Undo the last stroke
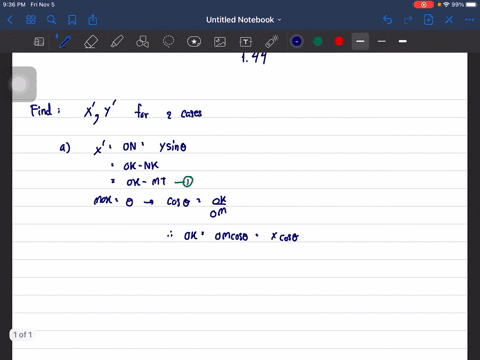 387,20
